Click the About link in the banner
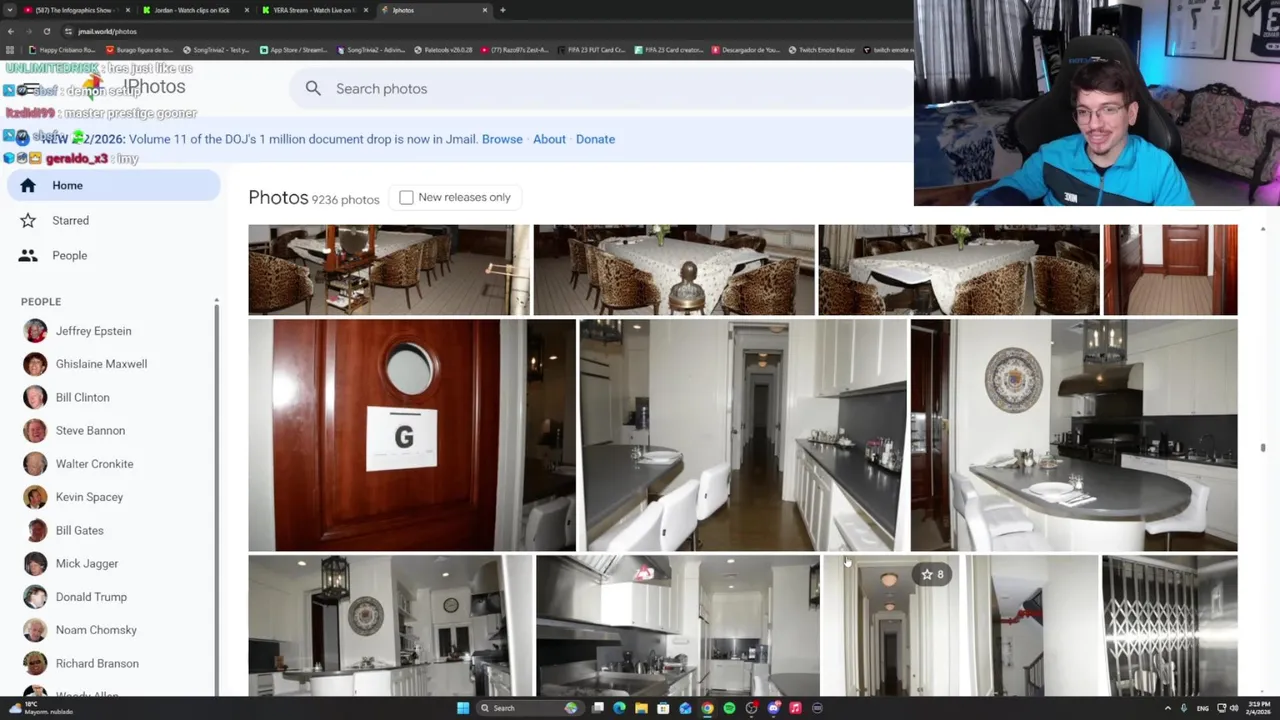 [x=549, y=139]
